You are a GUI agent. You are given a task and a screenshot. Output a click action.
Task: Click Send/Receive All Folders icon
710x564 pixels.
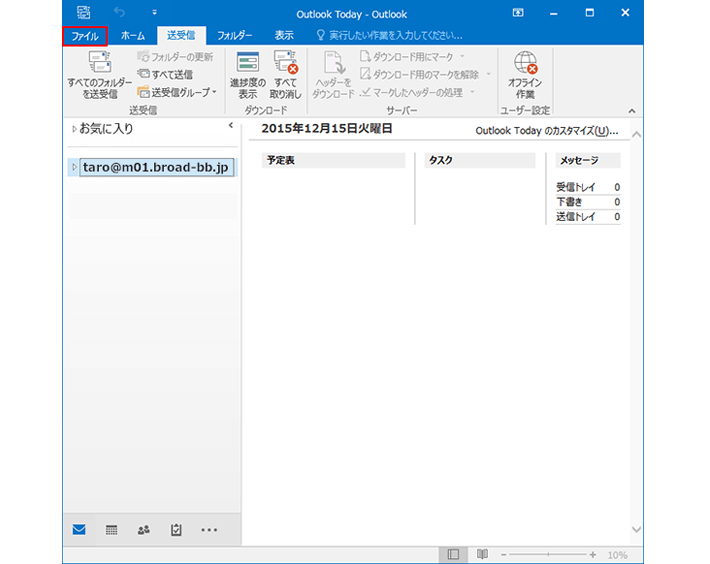(x=99, y=64)
